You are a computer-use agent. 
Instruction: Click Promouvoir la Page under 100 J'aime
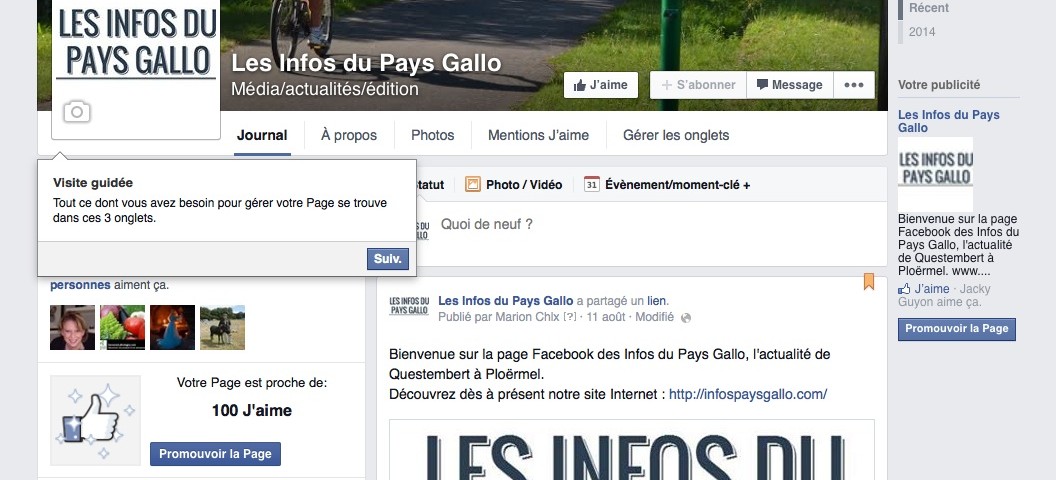[x=216, y=454]
